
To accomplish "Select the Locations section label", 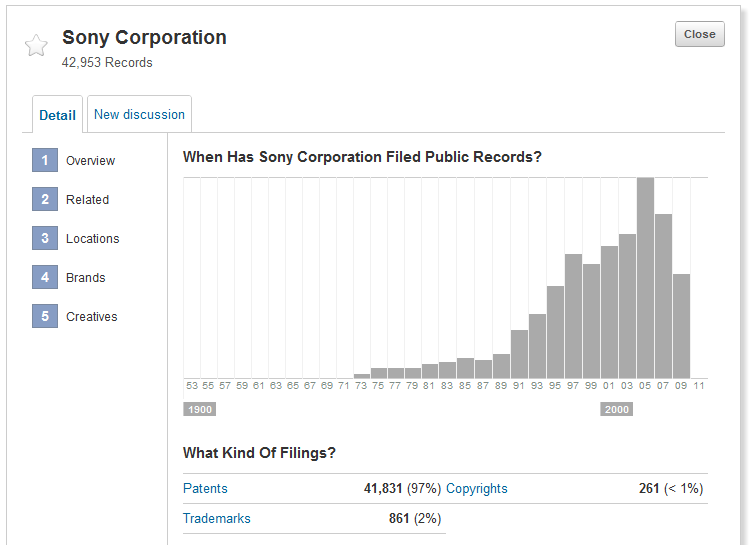I will point(92,239).
